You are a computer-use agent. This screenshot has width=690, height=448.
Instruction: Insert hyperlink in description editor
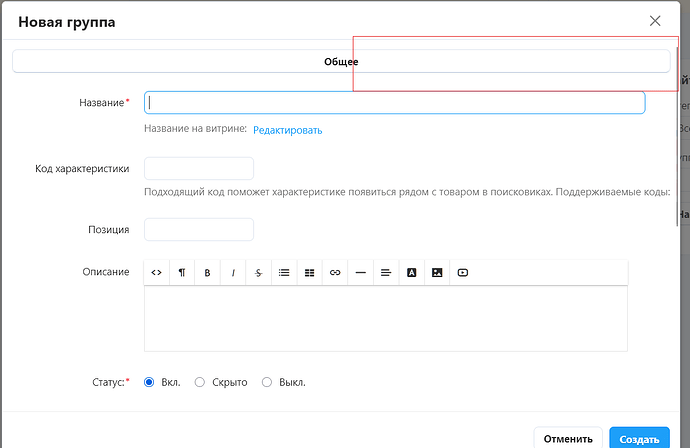tap(335, 272)
